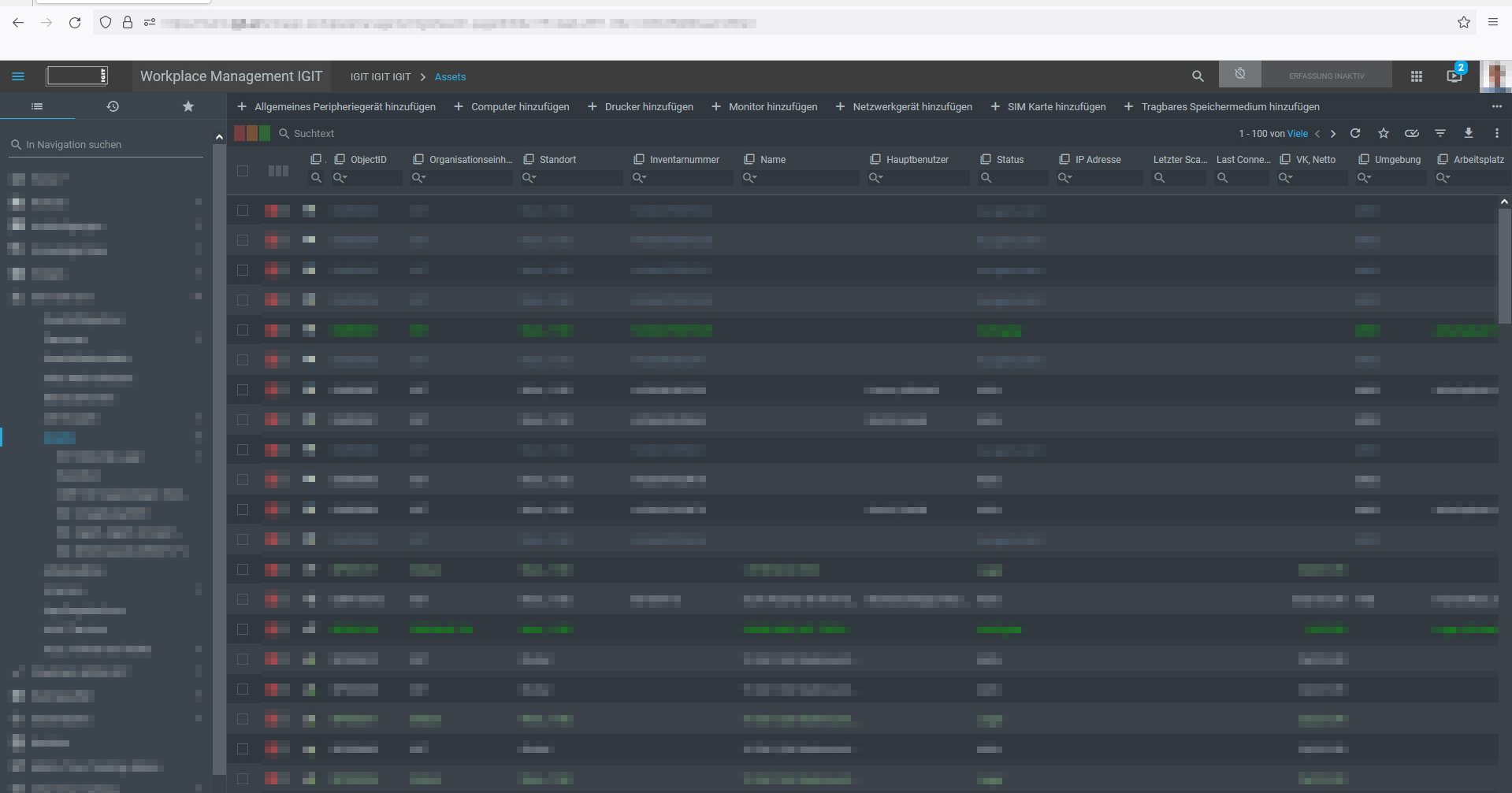Open the global search in the top bar
This screenshot has width=1512, height=793.
(1198, 76)
